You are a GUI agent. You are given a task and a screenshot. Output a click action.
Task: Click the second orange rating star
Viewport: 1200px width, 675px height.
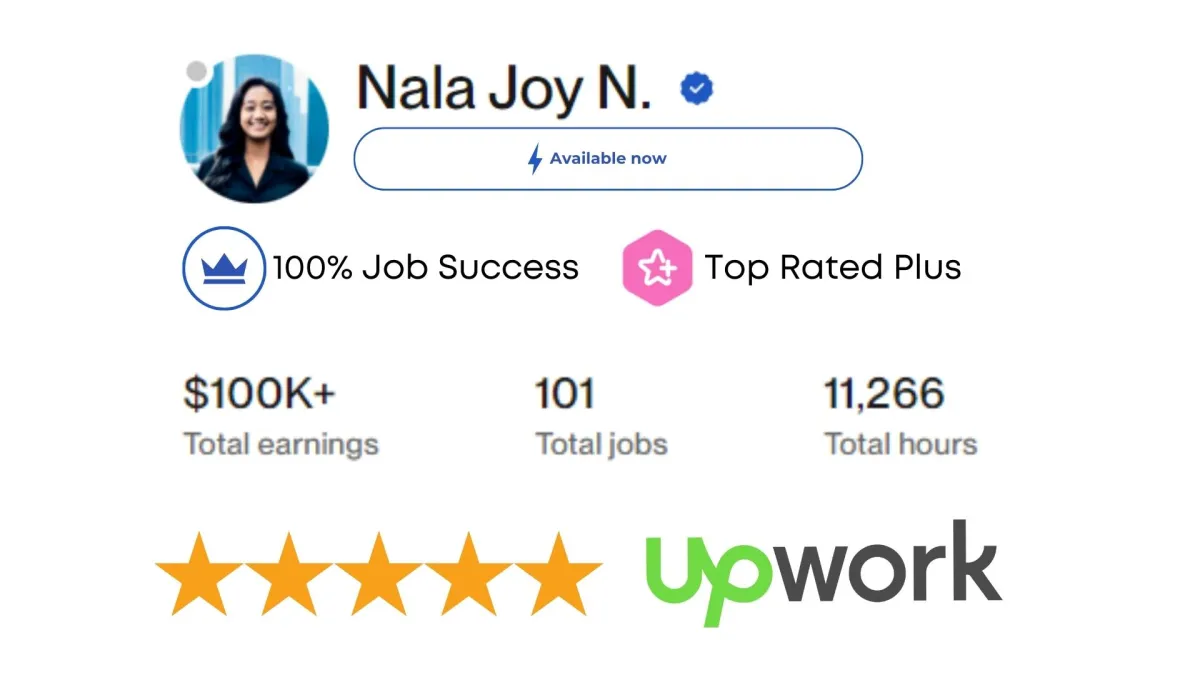pyautogui.click(x=289, y=573)
